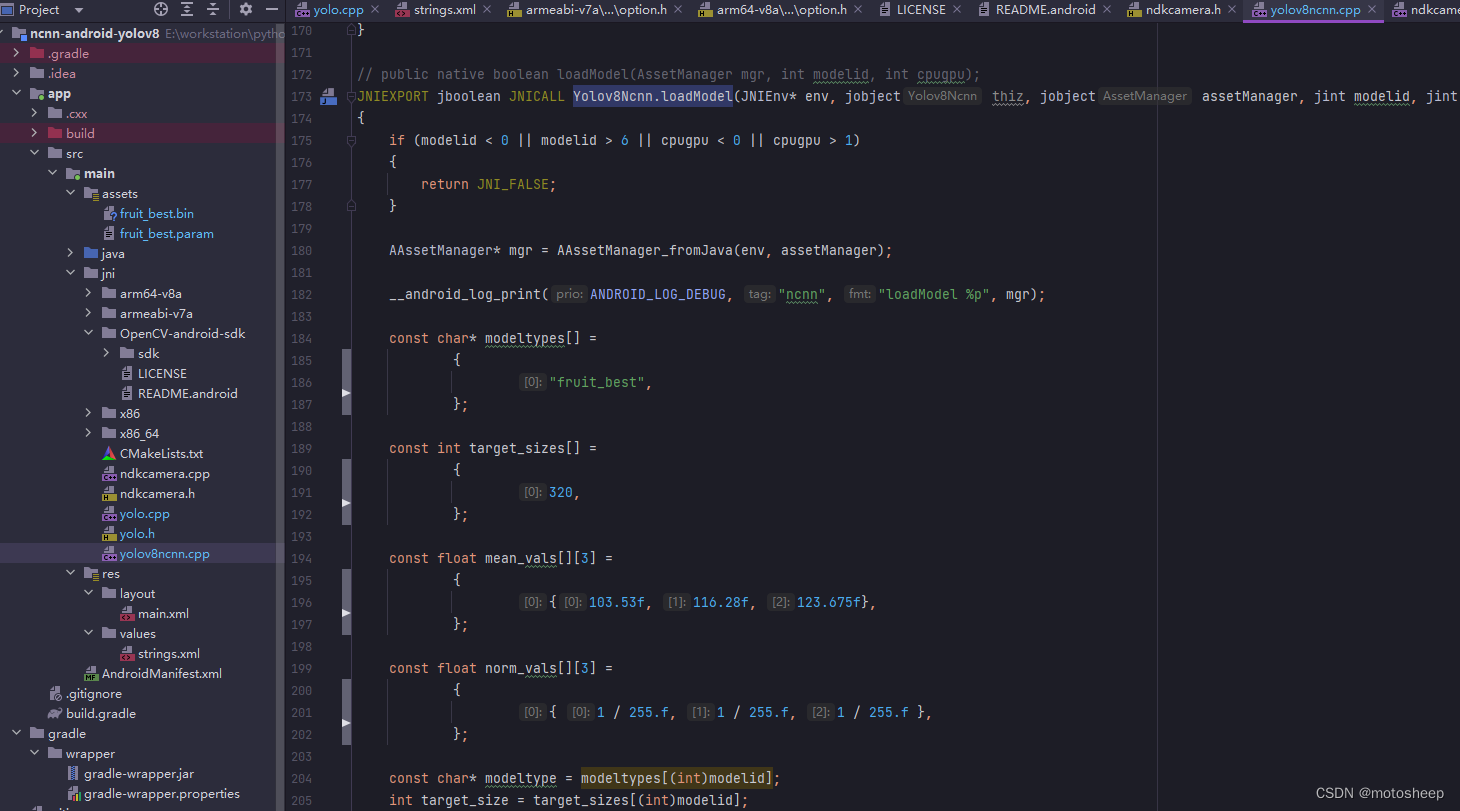Select AndroidManifest.xml
This screenshot has height=811, width=1460.
click(x=162, y=673)
